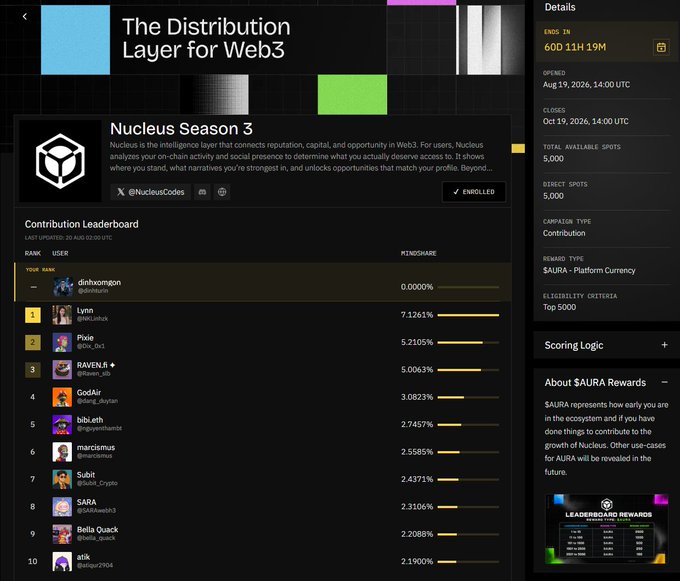680x581 pixels.
Task: Select the Bella Quack user name
Action: pyautogui.click(x=98, y=529)
